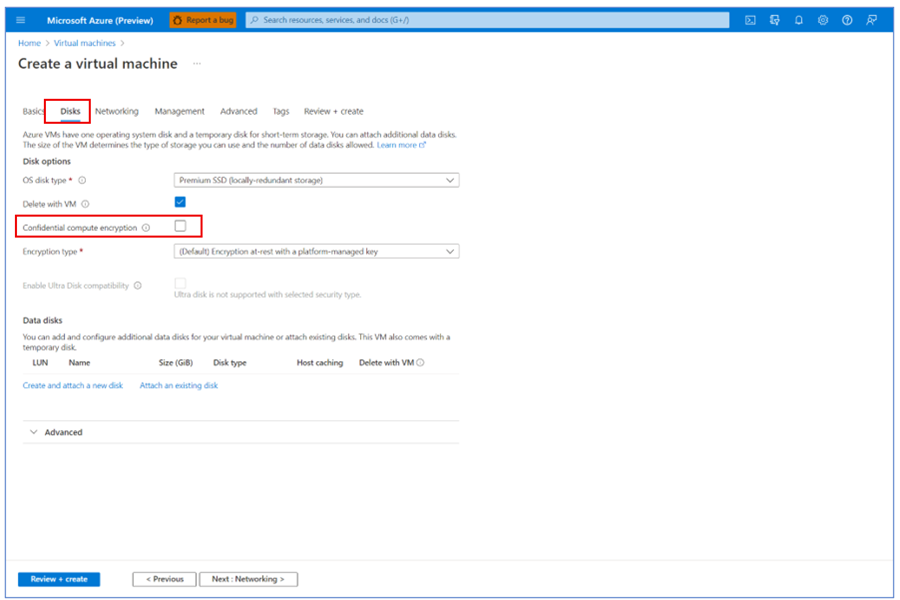
Task: Open the Management tab
Action: 179,111
